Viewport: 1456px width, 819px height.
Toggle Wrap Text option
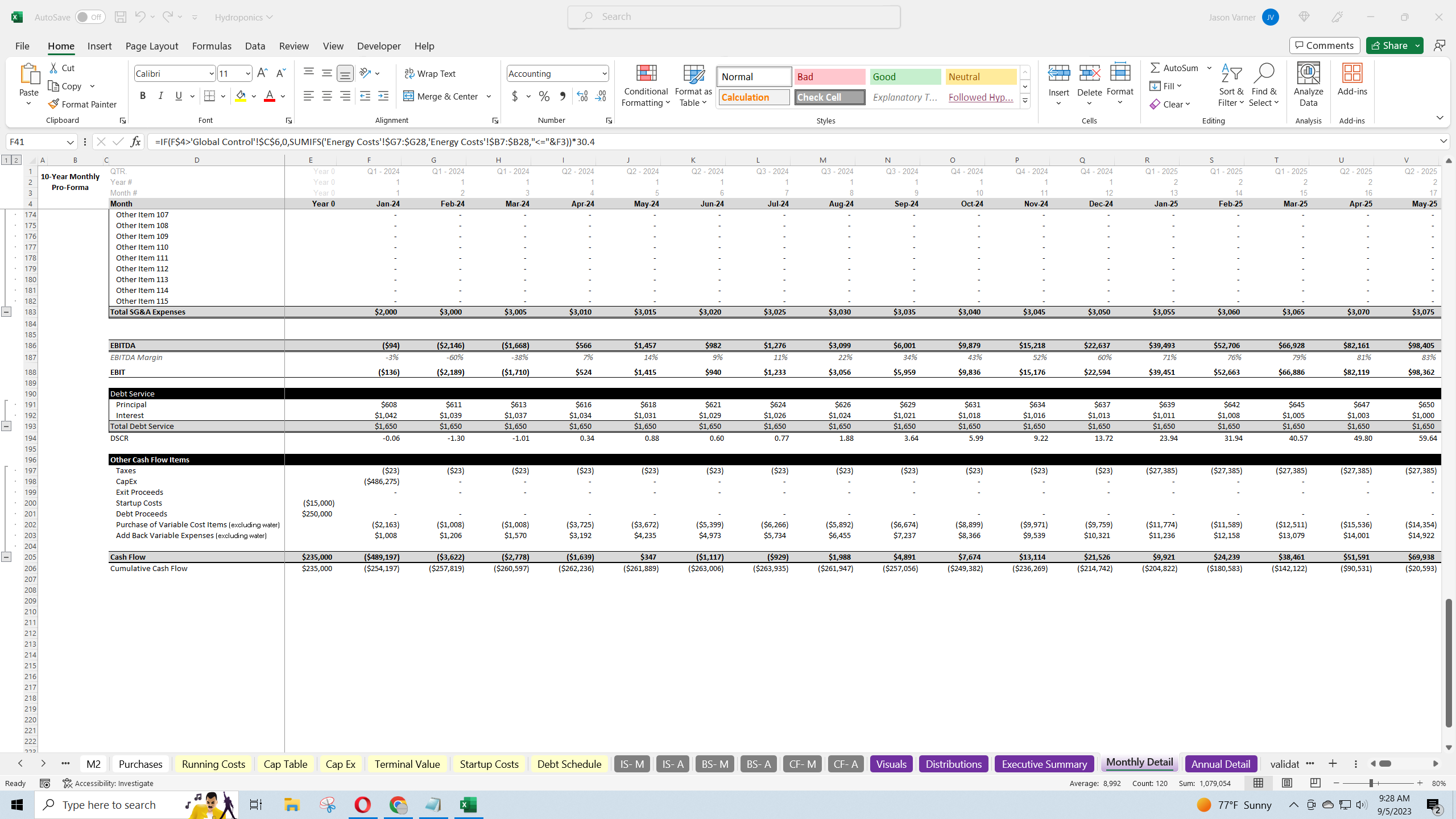pyautogui.click(x=430, y=73)
